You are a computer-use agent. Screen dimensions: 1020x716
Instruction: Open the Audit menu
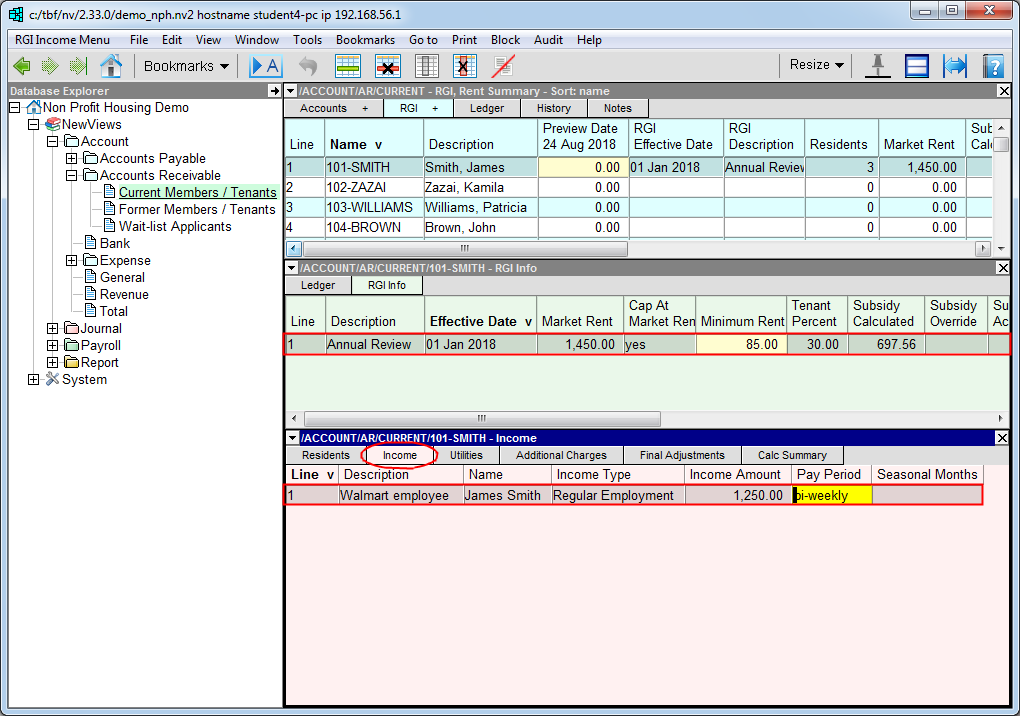pos(548,40)
